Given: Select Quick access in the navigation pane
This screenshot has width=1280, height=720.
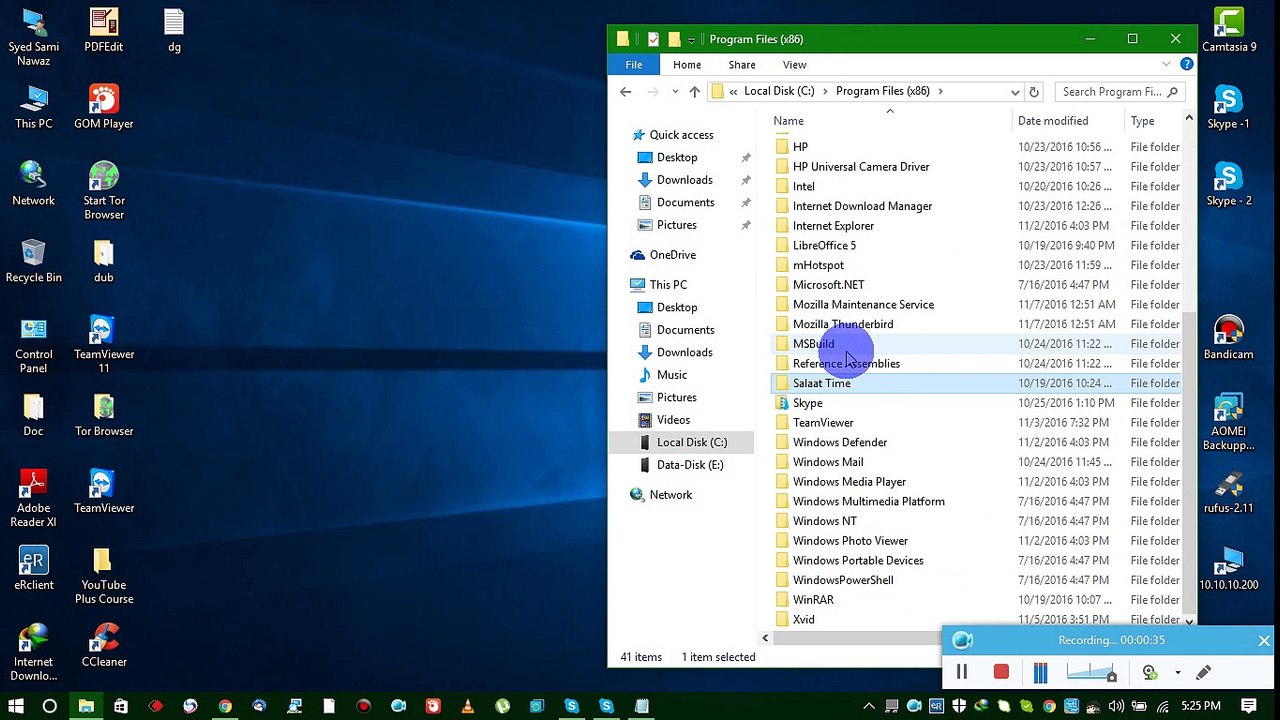Looking at the screenshot, I should 681,135.
